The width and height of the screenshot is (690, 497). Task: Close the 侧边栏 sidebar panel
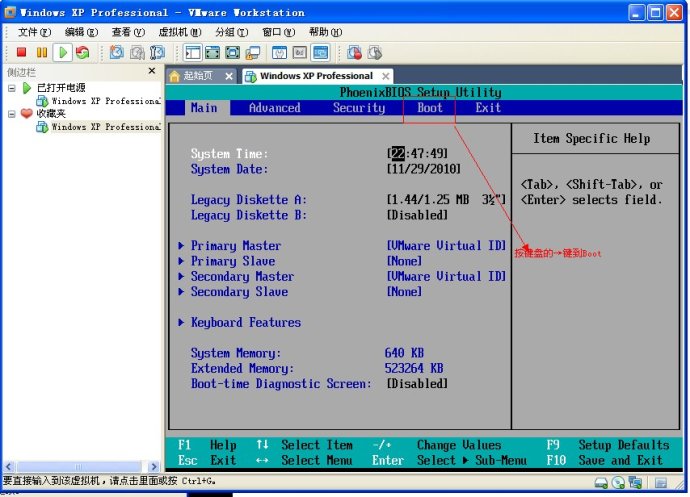(x=152, y=70)
